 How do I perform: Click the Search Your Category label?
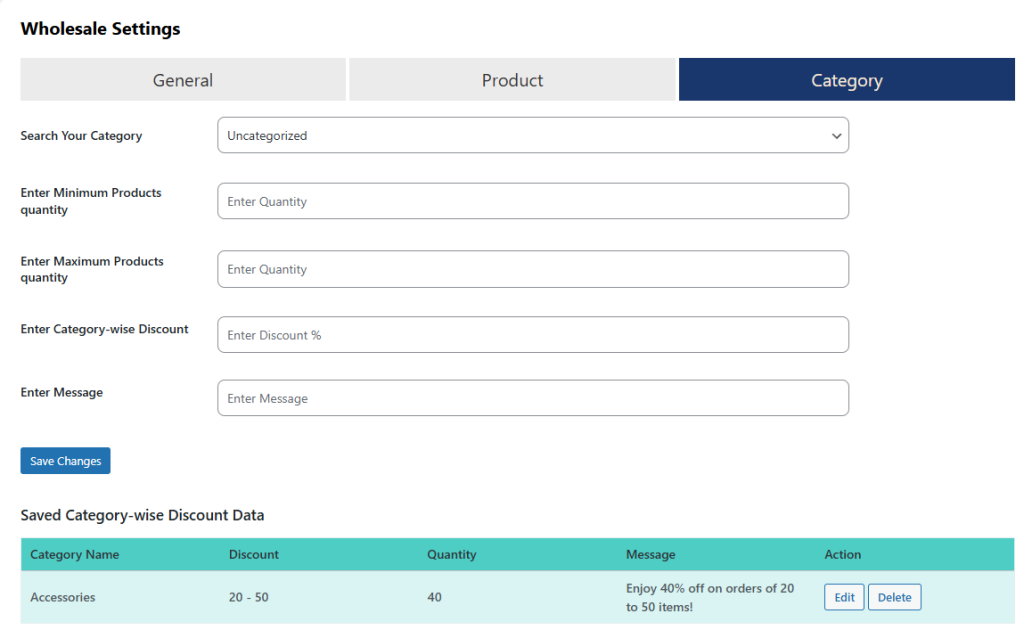click(81, 136)
